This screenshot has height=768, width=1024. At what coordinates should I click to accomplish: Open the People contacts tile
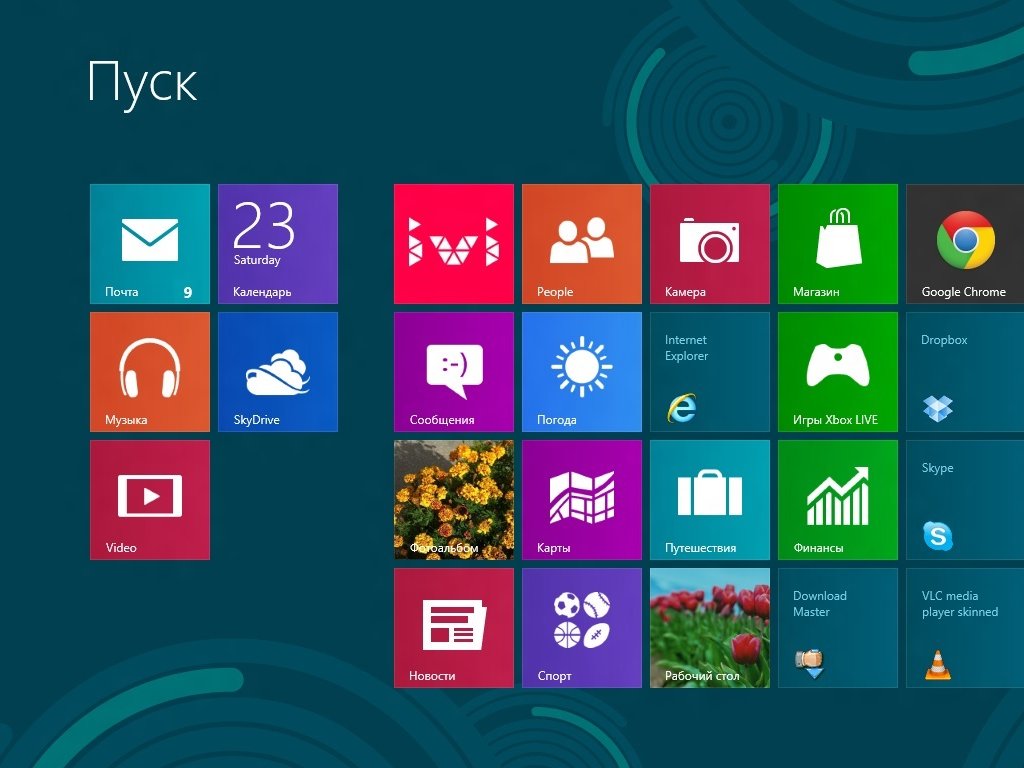coord(582,244)
